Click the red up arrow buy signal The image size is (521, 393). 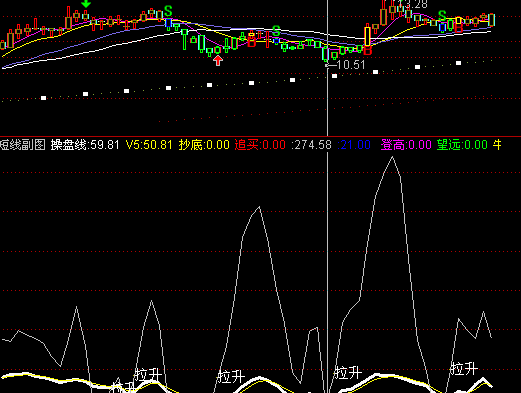(x=218, y=61)
